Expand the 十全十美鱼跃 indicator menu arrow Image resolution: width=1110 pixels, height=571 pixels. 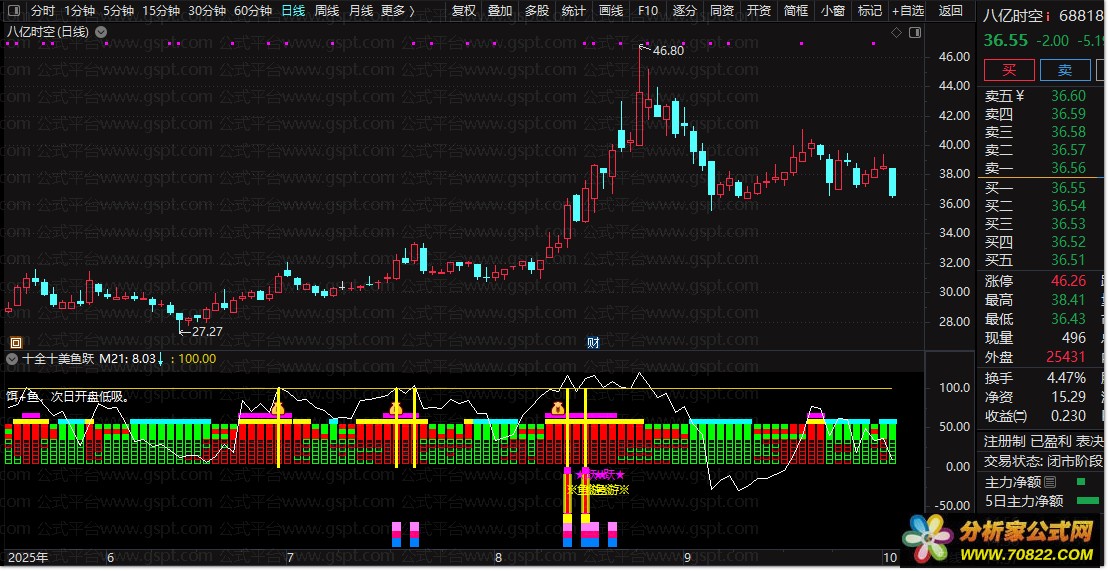pos(11,359)
